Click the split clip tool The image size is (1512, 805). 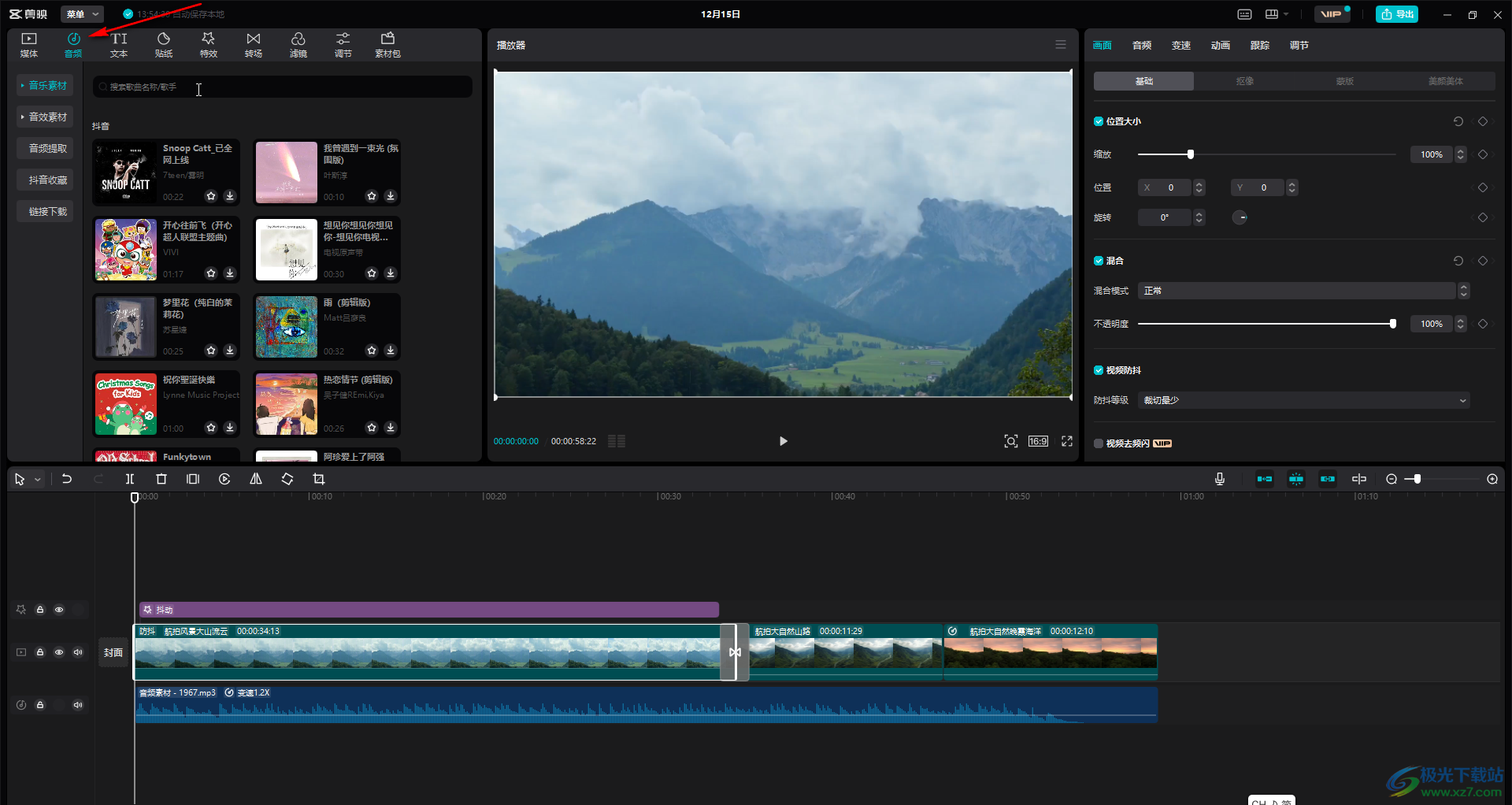130,479
